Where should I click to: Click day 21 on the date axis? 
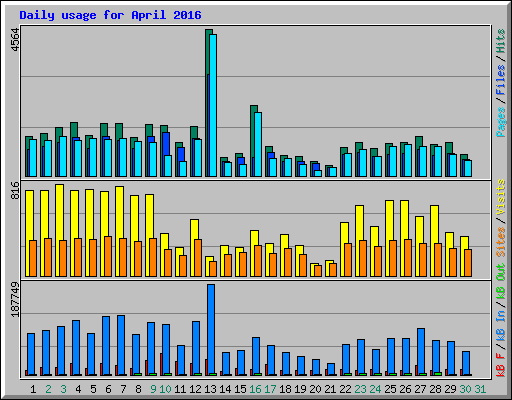[330, 389]
